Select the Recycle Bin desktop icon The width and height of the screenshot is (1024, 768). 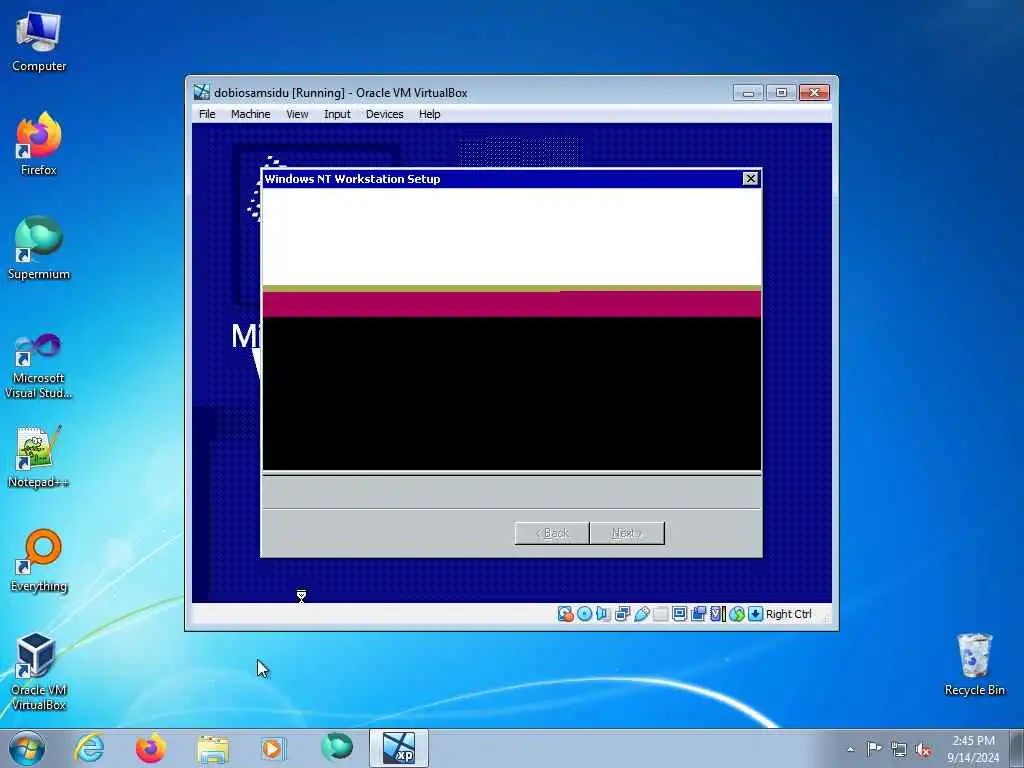point(974,665)
